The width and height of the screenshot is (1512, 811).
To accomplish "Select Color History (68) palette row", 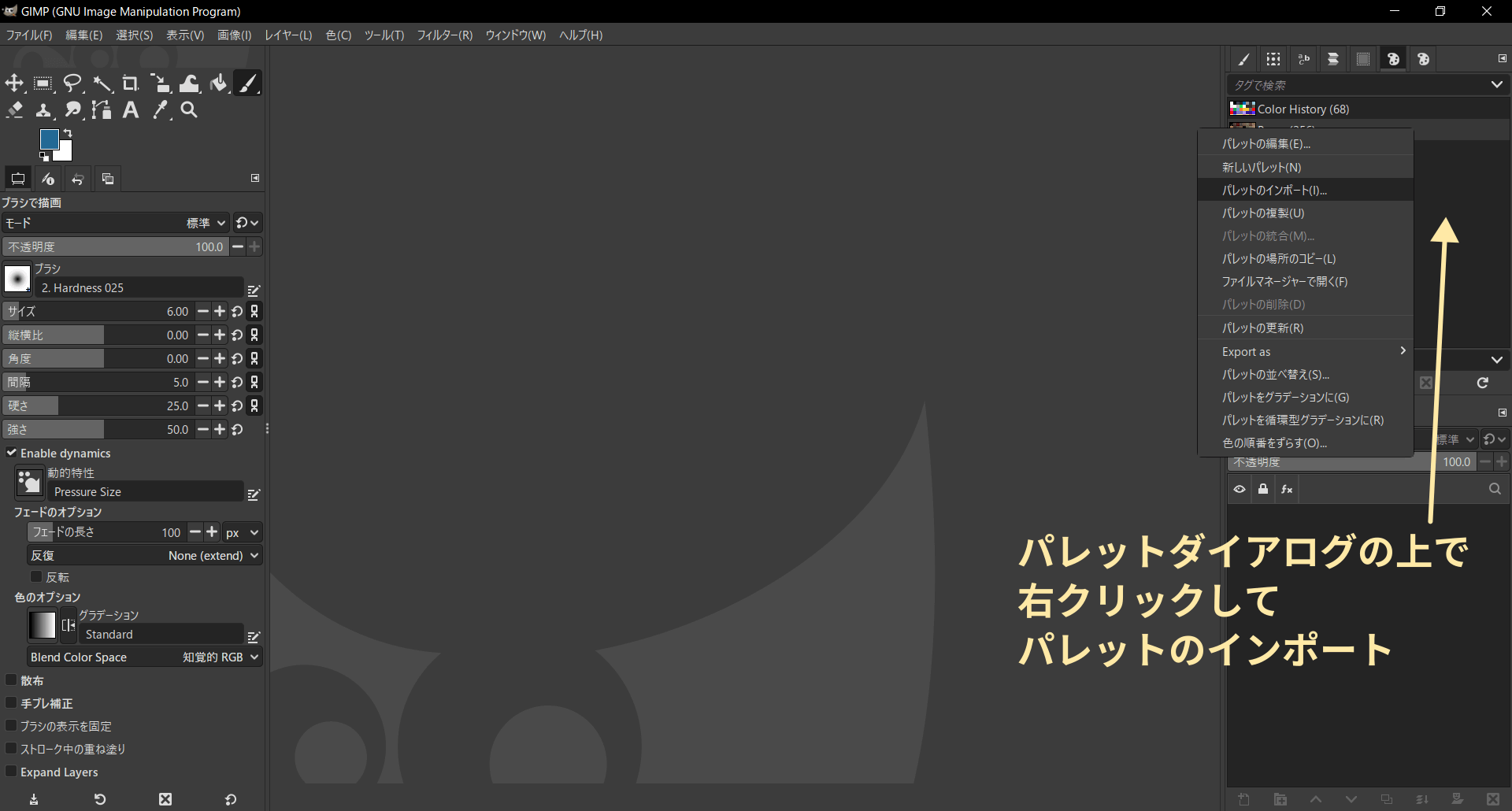I will pos(1368,109).
